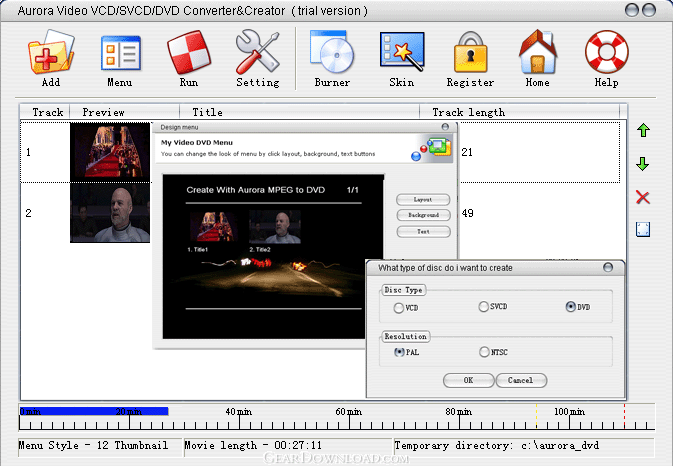The width and height of the screenshot is (673, 466).
Task: Open the Setting tools icon
Action: 258,51
